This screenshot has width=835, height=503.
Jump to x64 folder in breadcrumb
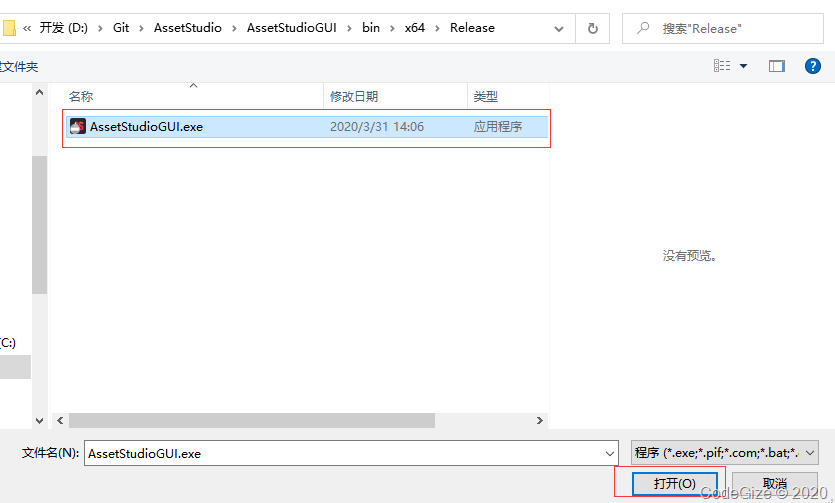click(414, 28)
